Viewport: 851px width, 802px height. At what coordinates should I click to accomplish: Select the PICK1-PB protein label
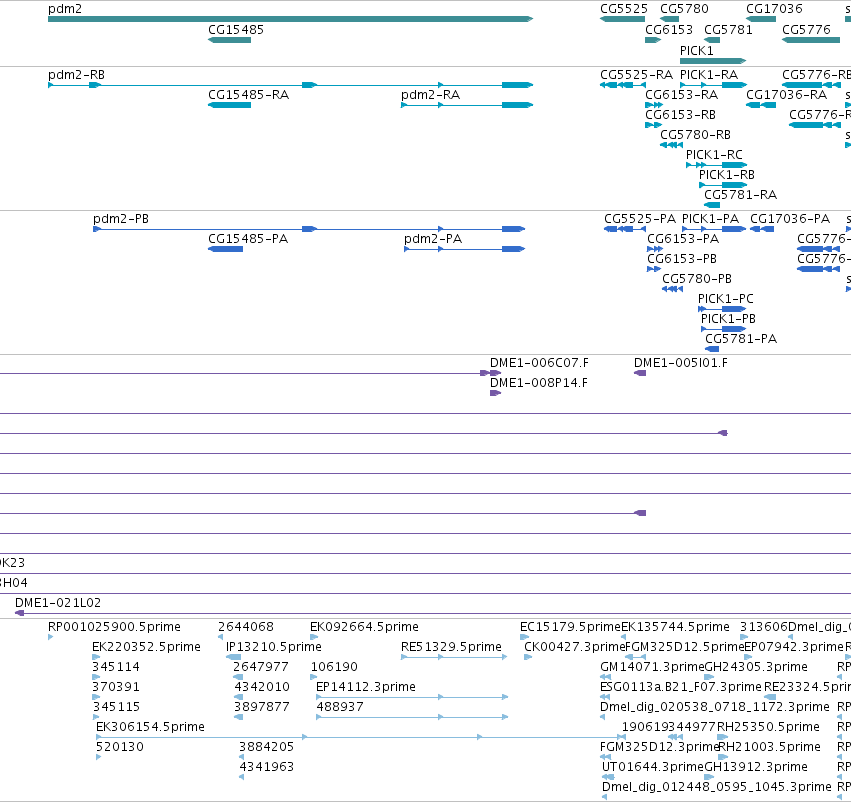[x=728, y=319]
